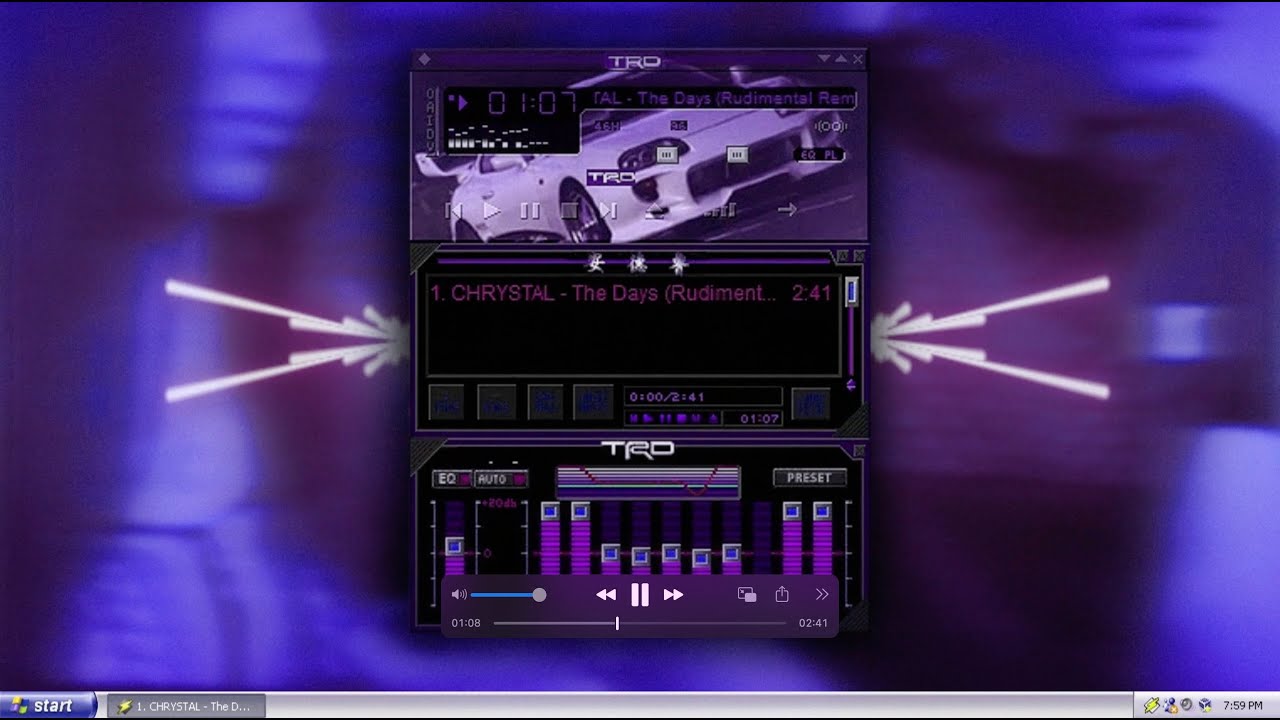The width and height of the screenshot is (1280, 720).
Task: Pause playback in the overlay video controls
Action: pos(640,595)
